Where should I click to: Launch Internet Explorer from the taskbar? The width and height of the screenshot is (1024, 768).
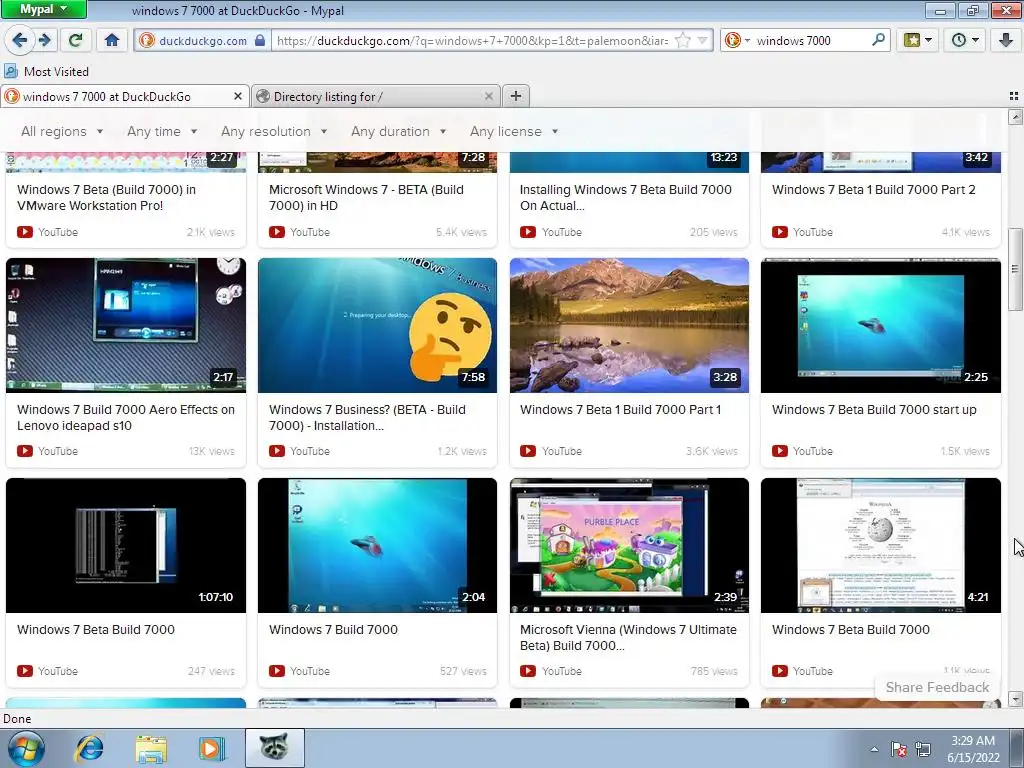89,748
